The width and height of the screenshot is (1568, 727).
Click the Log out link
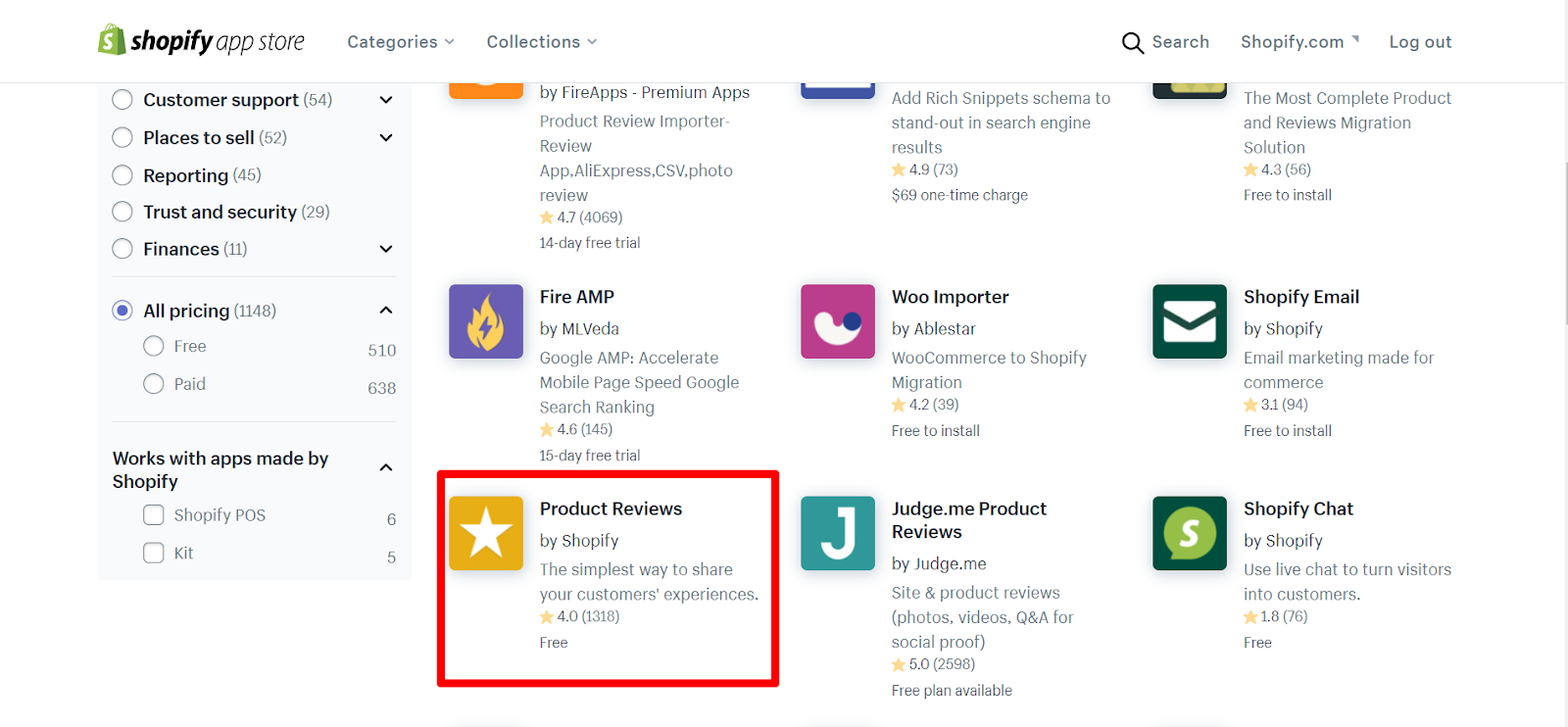pyautogui.click(x=1420, y=42)
